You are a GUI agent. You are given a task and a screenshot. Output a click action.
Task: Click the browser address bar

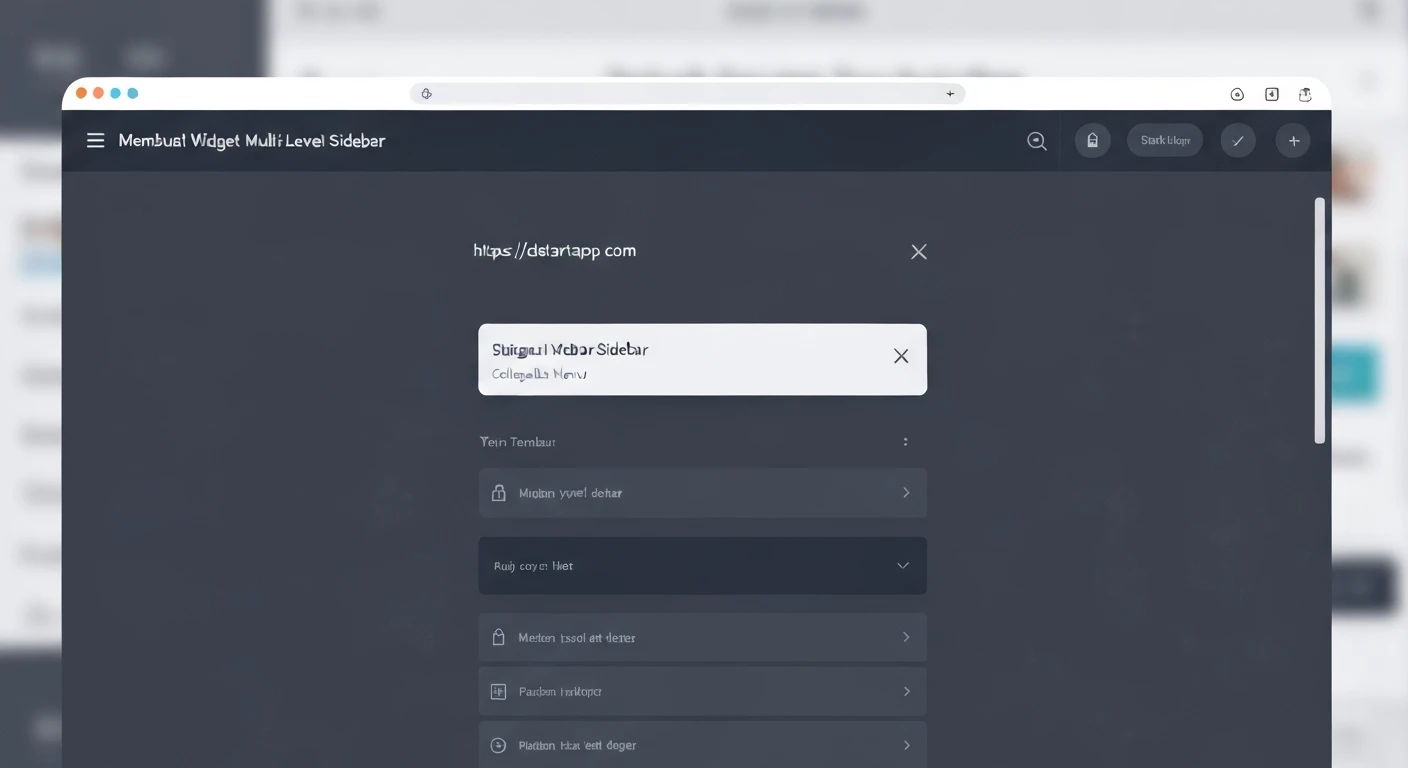click(687, 93)
